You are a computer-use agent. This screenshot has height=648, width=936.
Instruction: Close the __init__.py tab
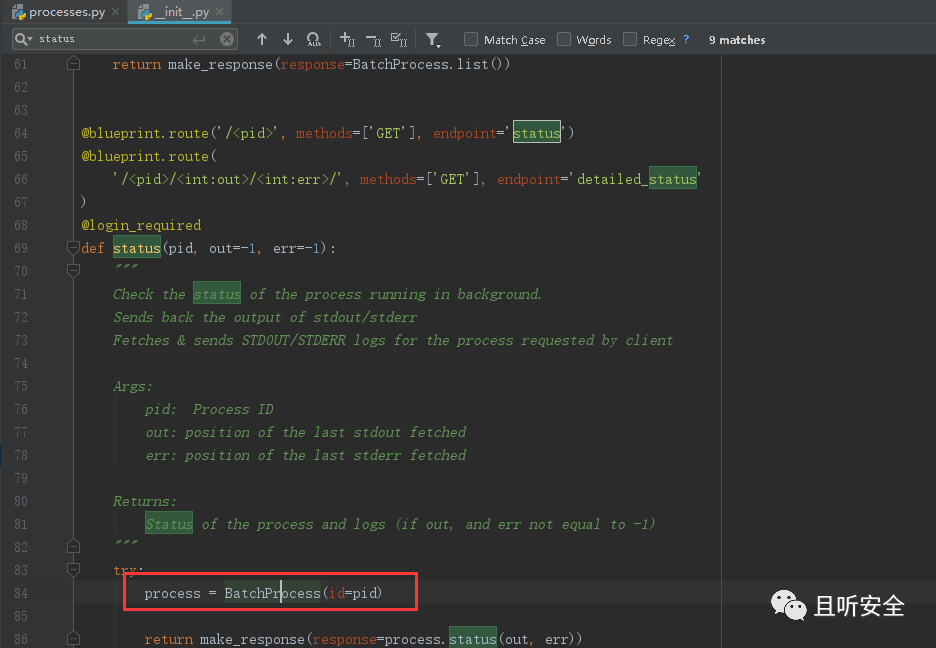coord(220,12)
